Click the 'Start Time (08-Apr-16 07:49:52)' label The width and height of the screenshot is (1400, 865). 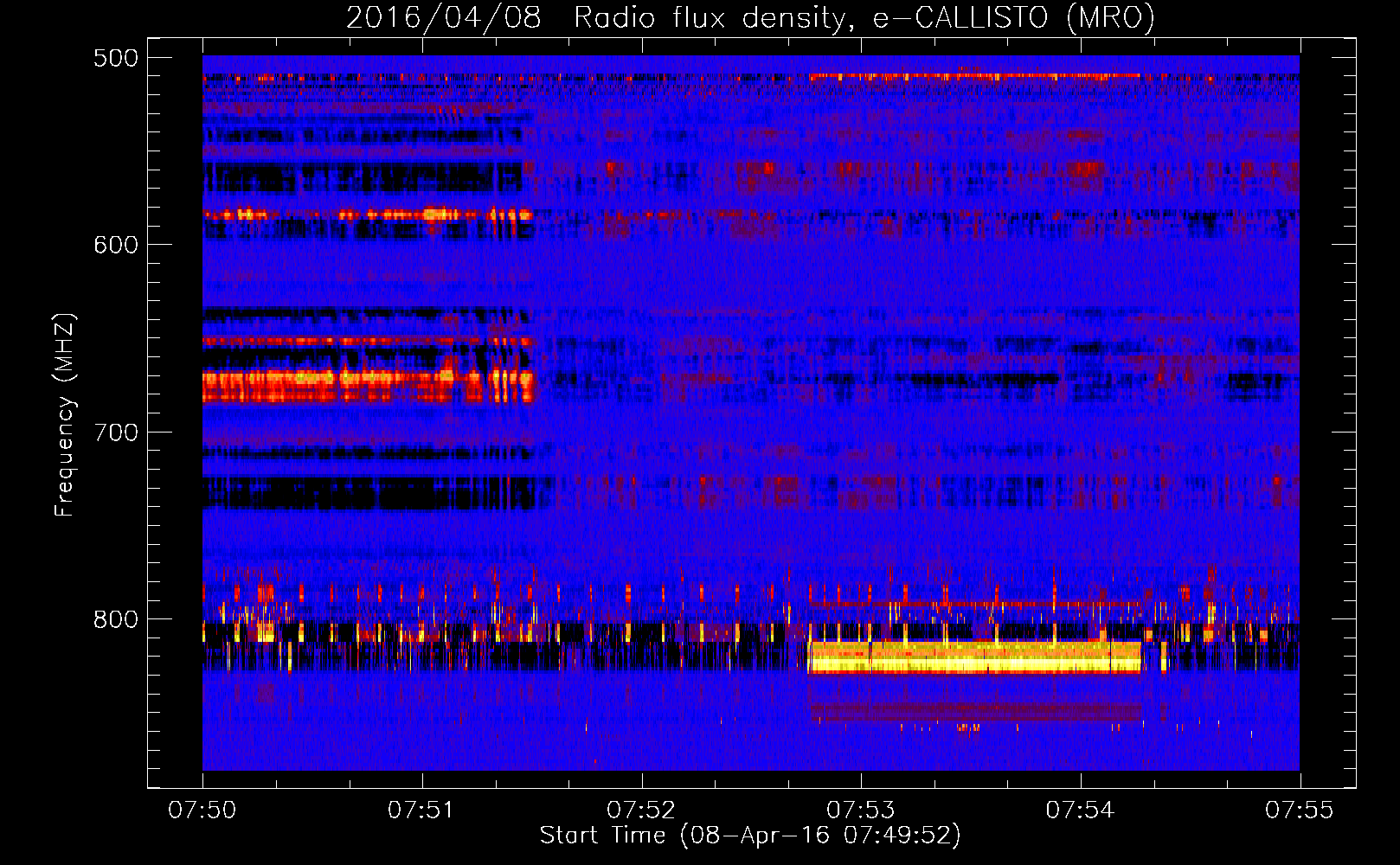pyautogui.click(x=750, y=836)
